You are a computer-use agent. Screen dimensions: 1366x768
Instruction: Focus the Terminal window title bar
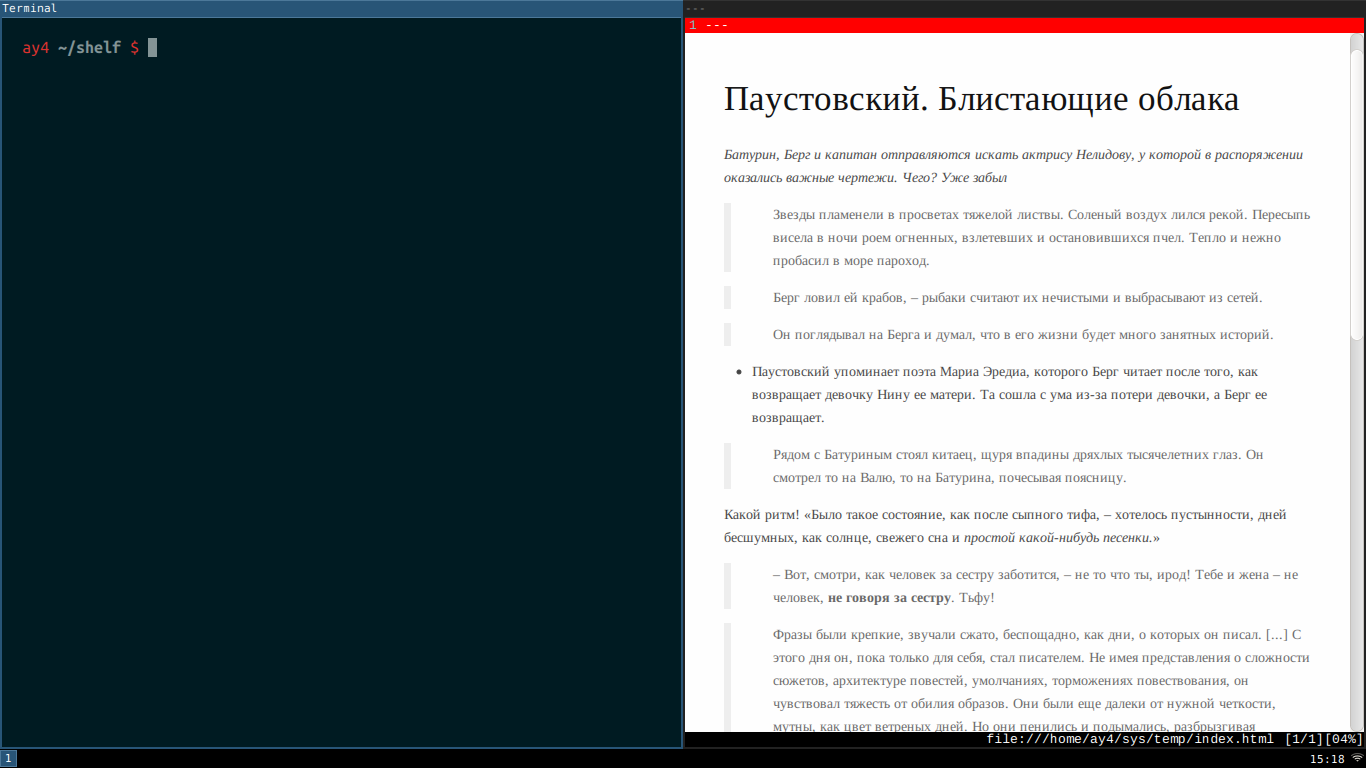point(340,8)
